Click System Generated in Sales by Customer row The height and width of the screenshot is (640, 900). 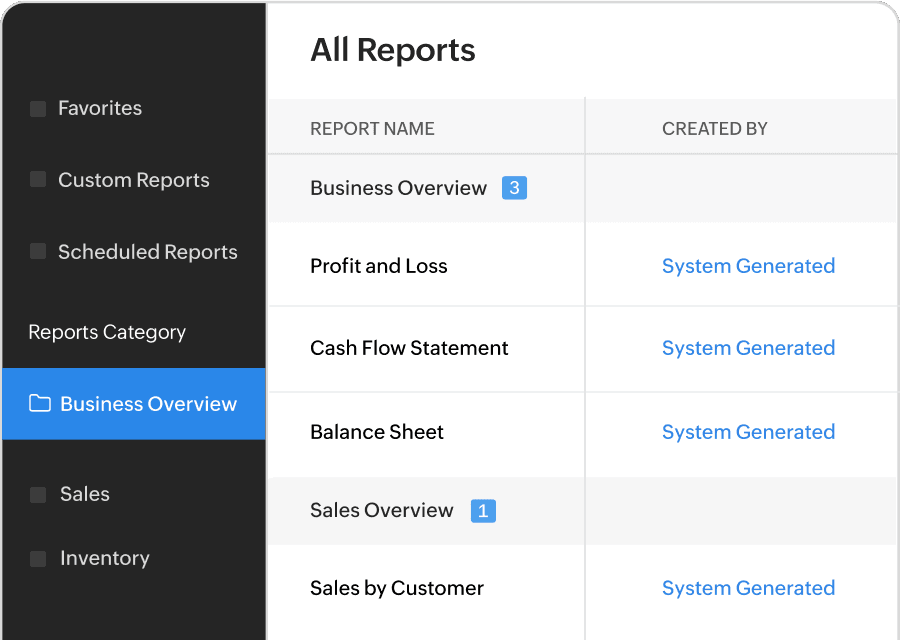748,588
